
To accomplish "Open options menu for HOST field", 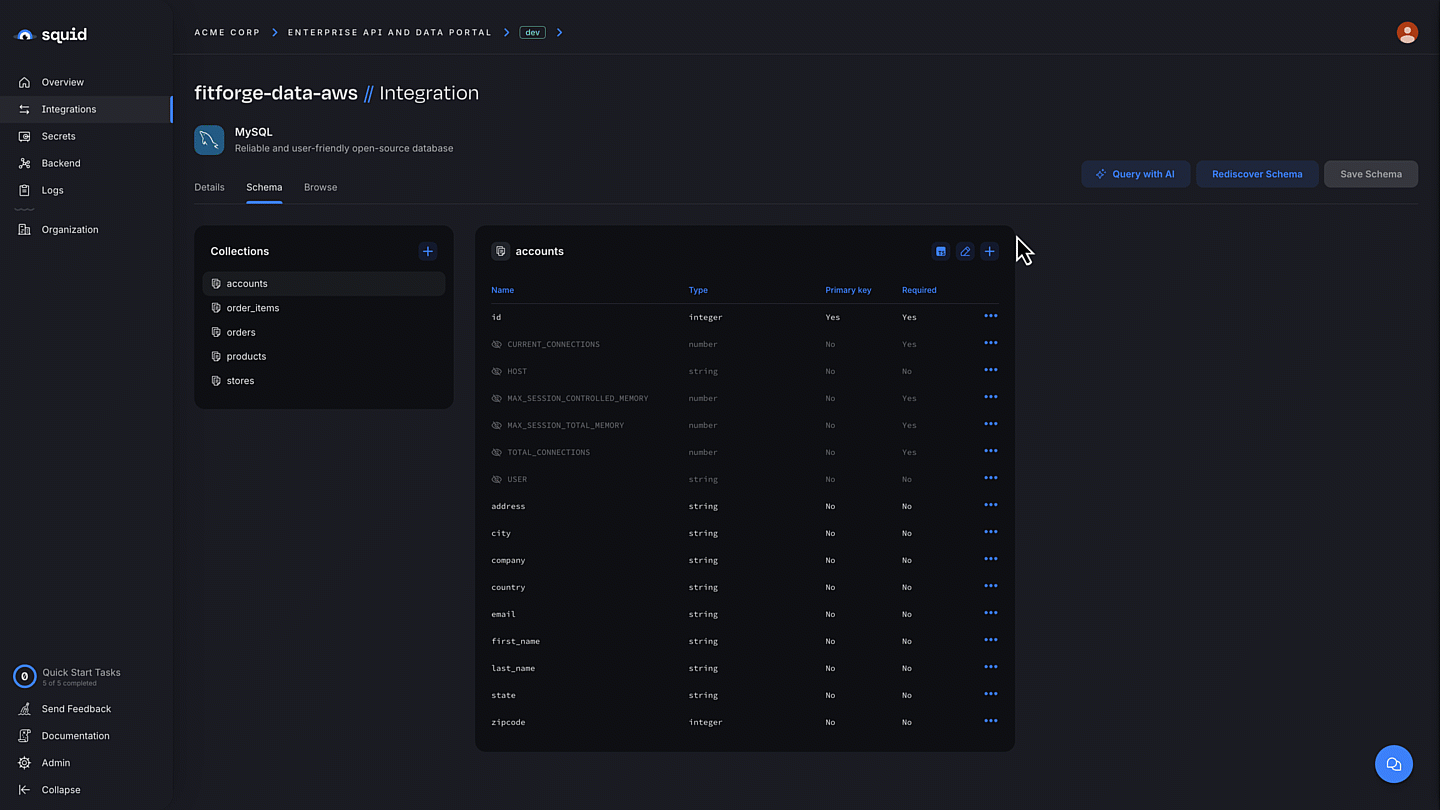I will coord(991,370).
